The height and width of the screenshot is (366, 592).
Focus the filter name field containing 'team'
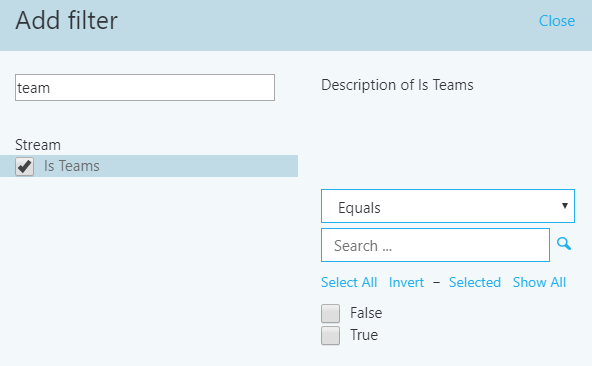pyautogui.click(x=145, y=88)
